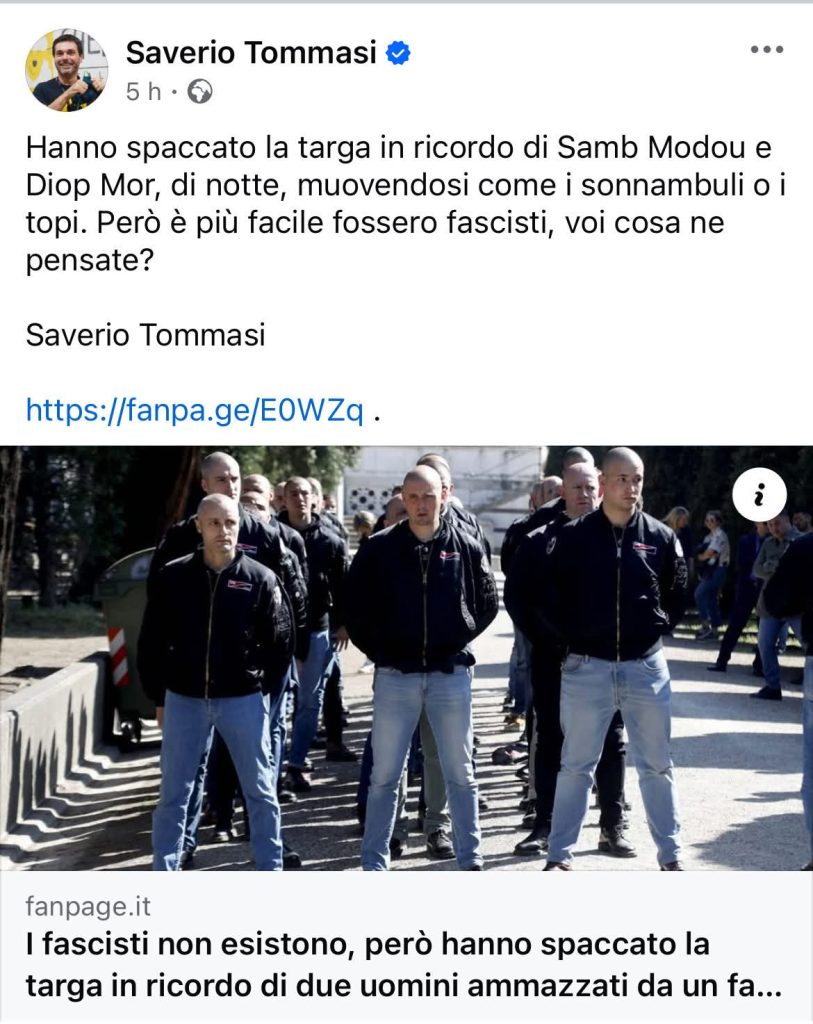Open the Saverio Tommasi profile name
Image resolution: width=813 pixels, height=1024 pixels.
(x=251, y=52)
